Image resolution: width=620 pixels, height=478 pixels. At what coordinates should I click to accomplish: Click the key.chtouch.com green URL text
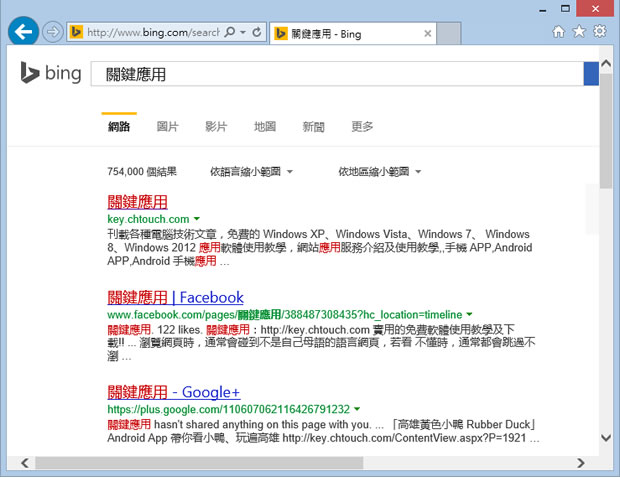(x=148, y=219)
